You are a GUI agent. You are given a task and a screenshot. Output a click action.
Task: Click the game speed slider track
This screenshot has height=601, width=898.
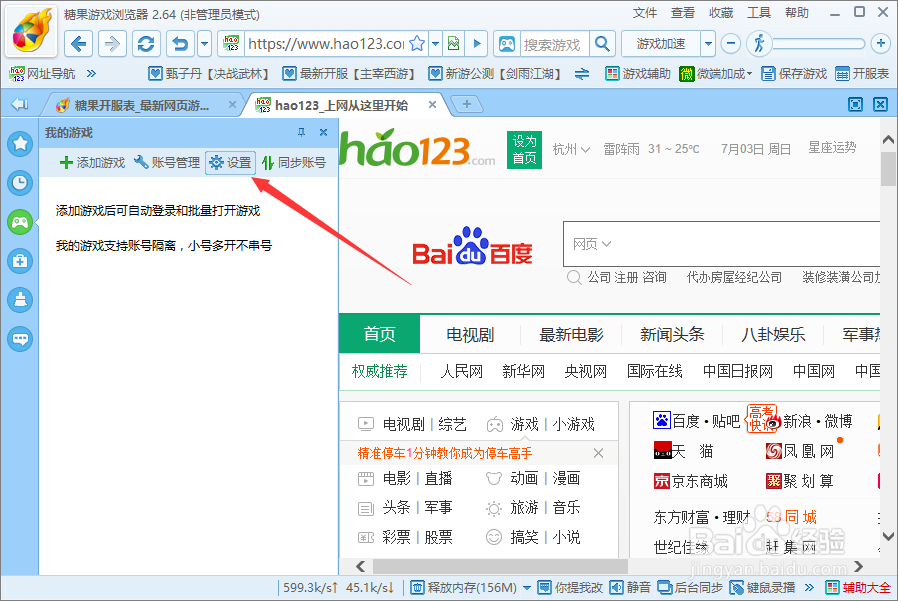pyautogui.click(x=818, y=44)
